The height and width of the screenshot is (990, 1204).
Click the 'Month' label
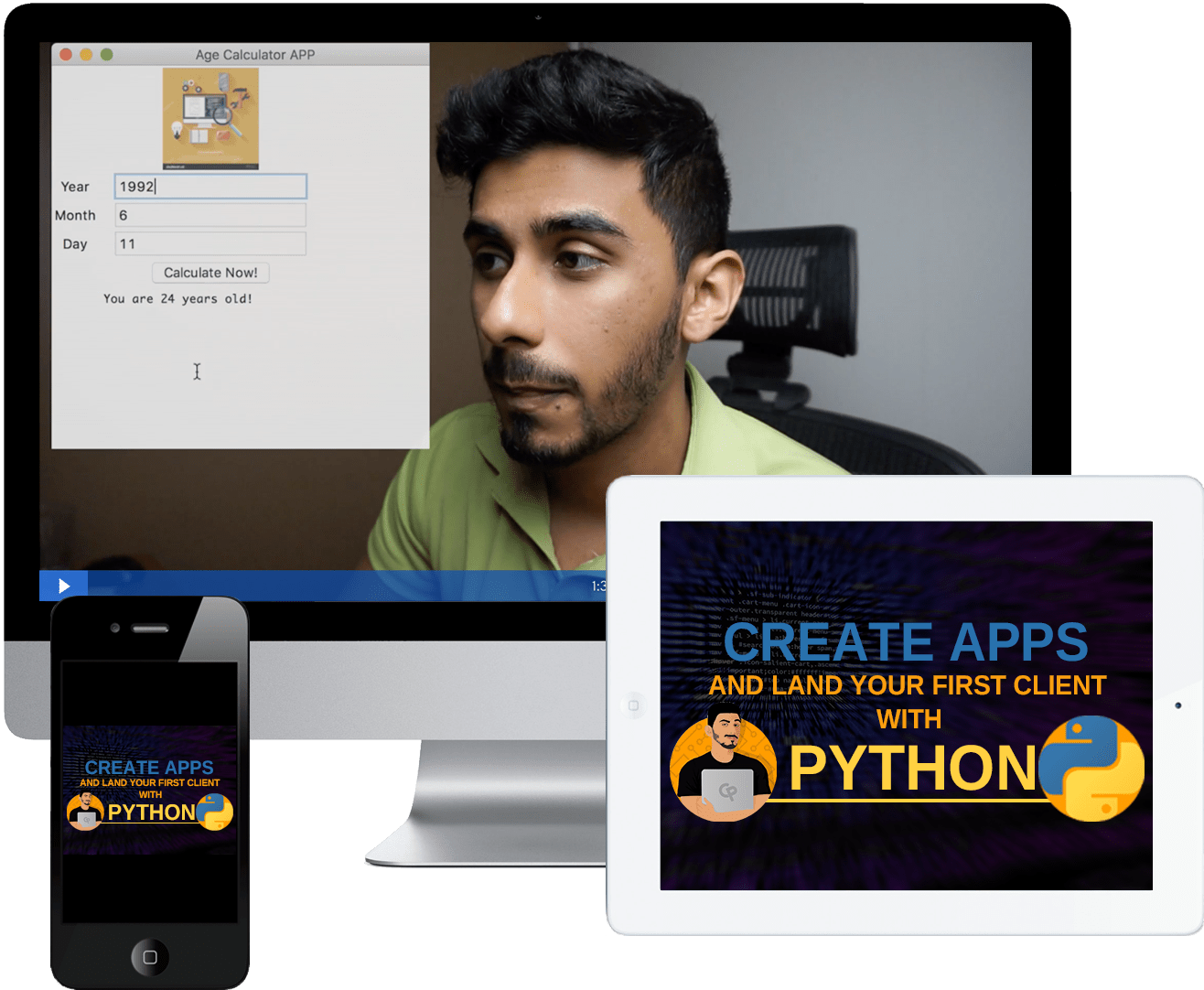(75, 215)
